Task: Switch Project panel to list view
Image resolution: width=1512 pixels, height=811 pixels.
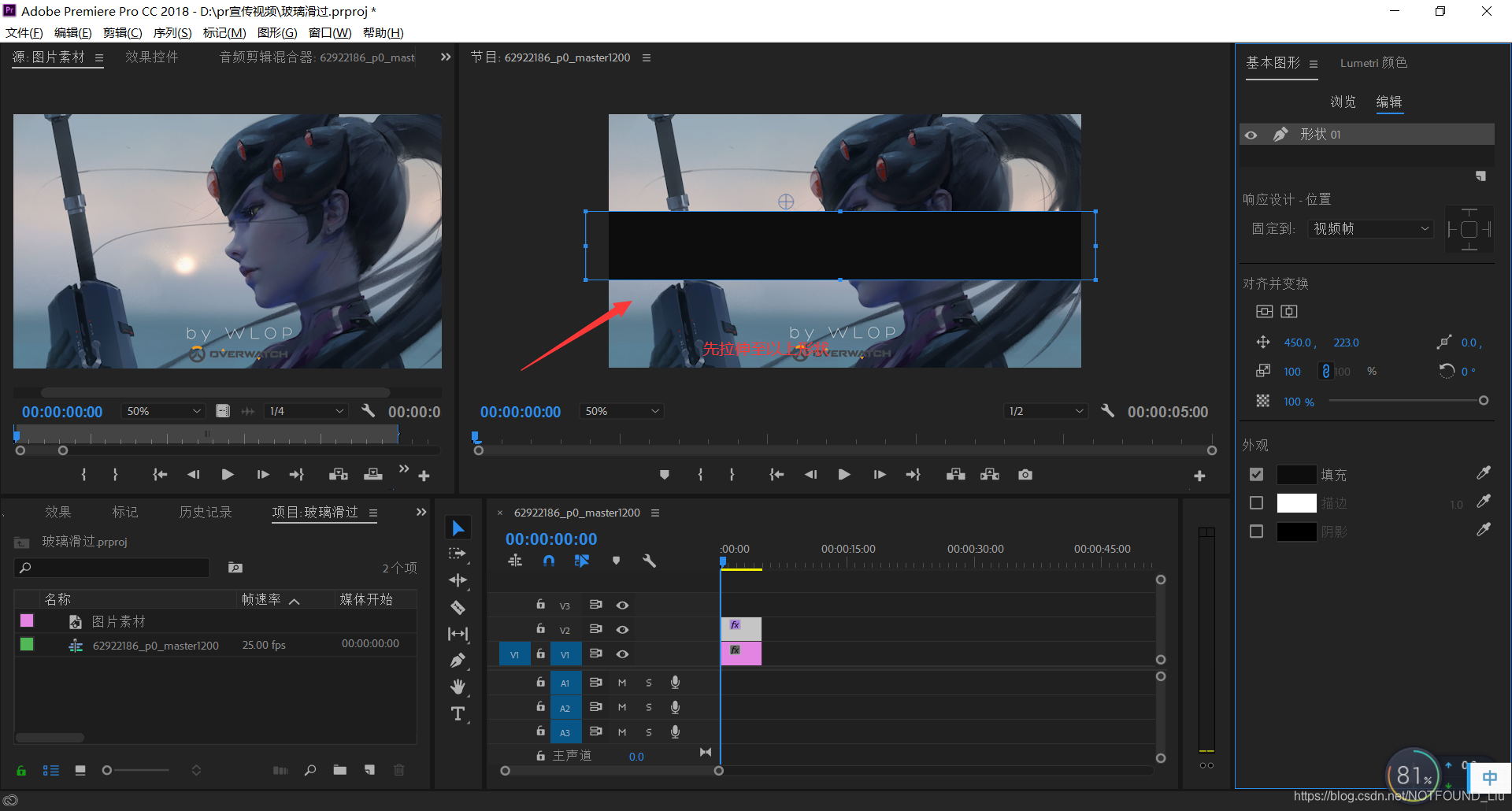Action: pyautogui.click(x=50, y=770)
